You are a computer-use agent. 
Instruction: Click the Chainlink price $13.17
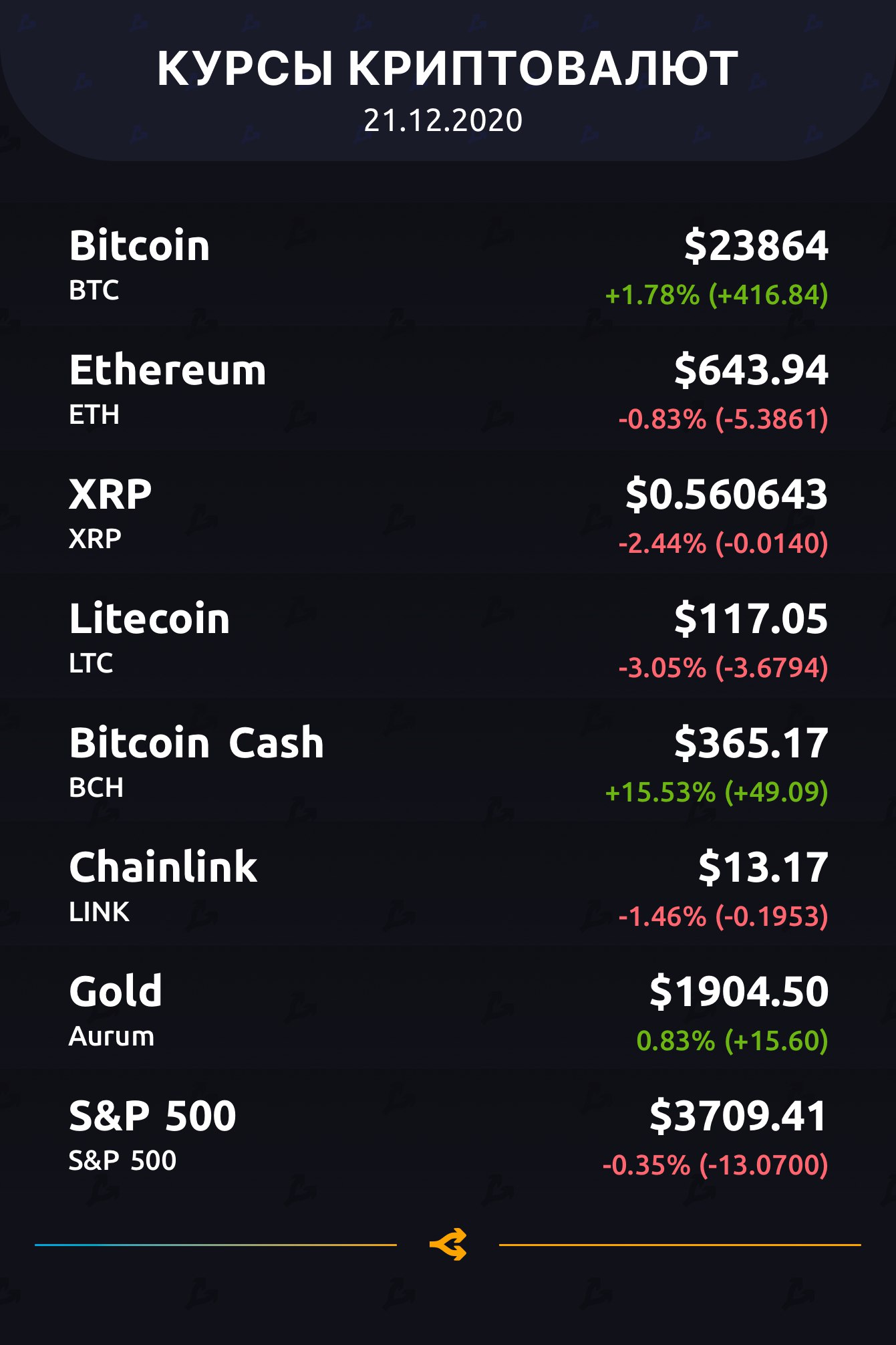click(763, 867)
